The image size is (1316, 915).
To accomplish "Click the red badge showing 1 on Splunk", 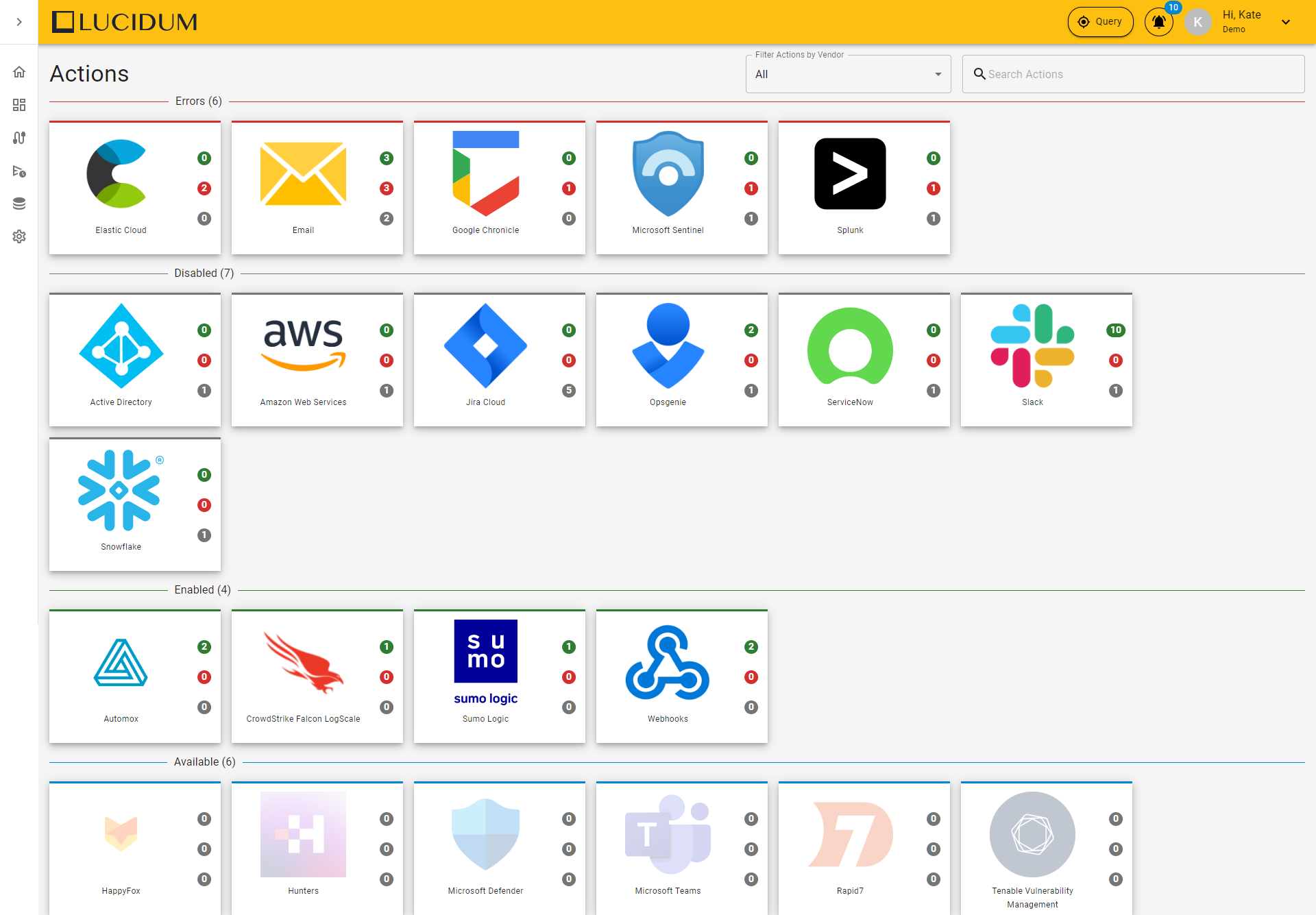I will (x=934, y=188).
